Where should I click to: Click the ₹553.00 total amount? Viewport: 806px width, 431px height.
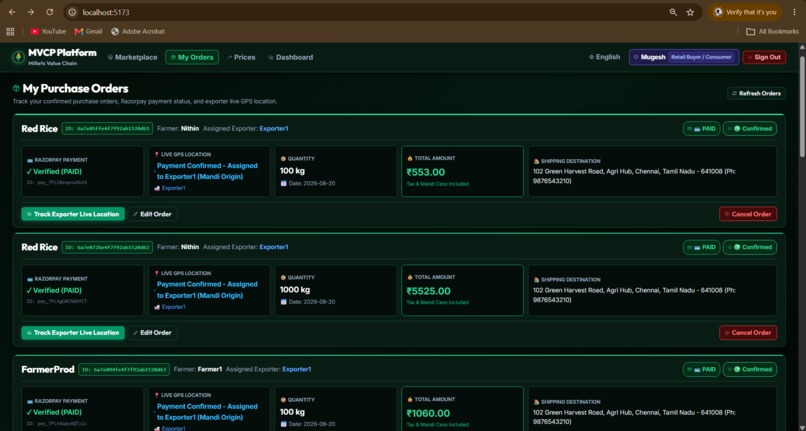(426, 172)
